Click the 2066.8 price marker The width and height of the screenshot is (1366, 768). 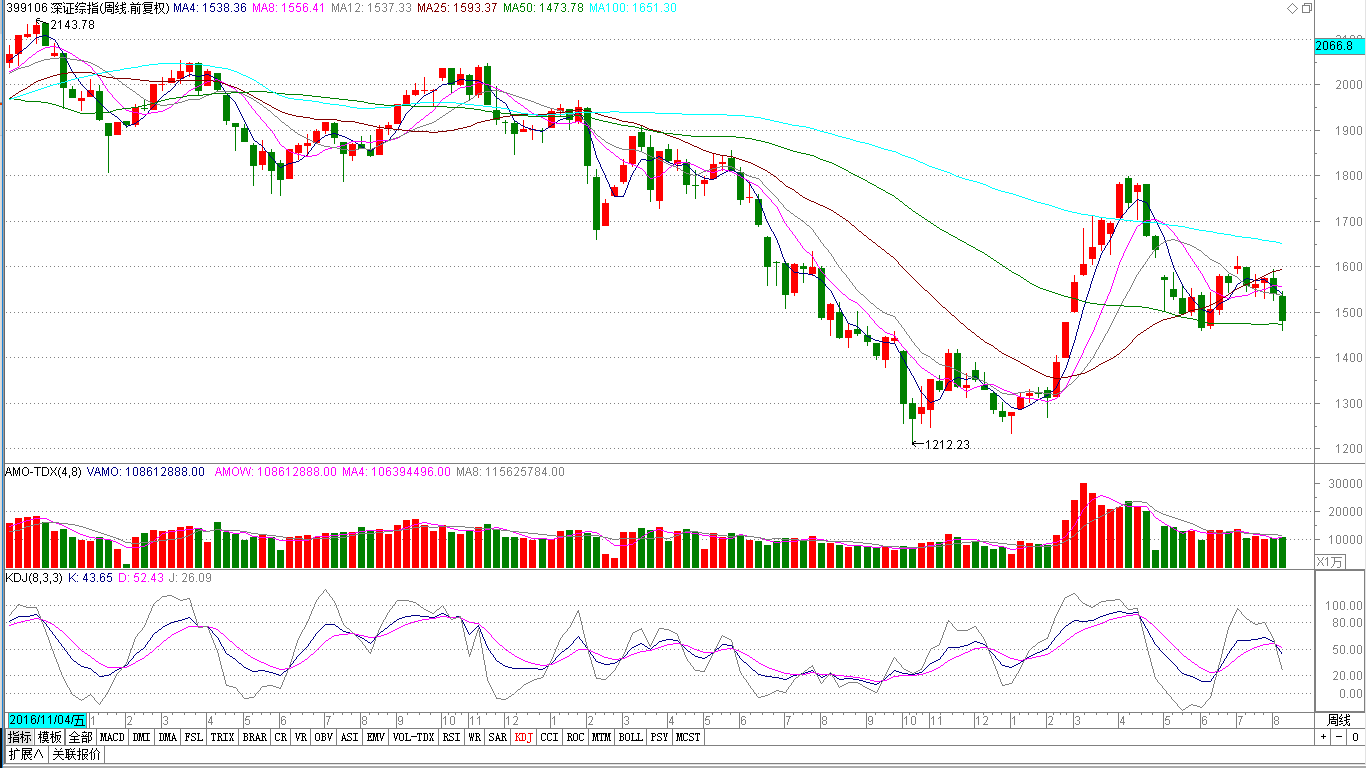(1339, 46)
